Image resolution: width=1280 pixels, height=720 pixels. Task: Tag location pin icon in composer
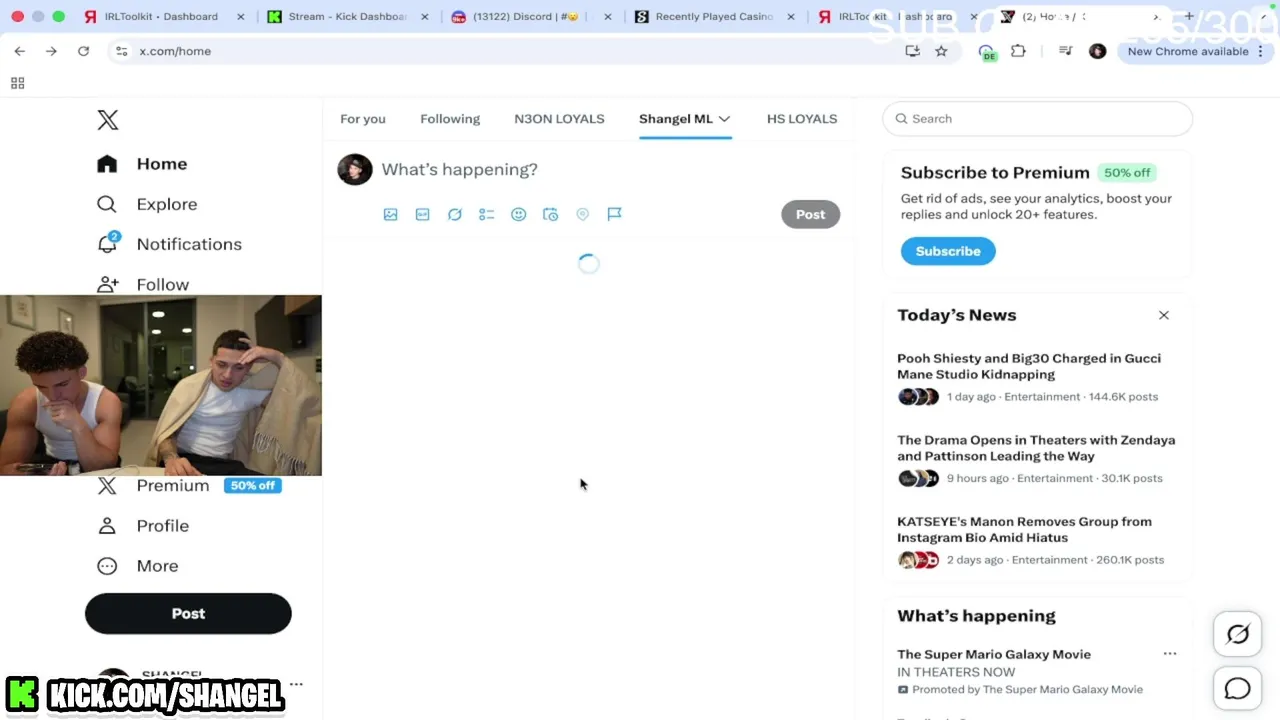(583, 214)
